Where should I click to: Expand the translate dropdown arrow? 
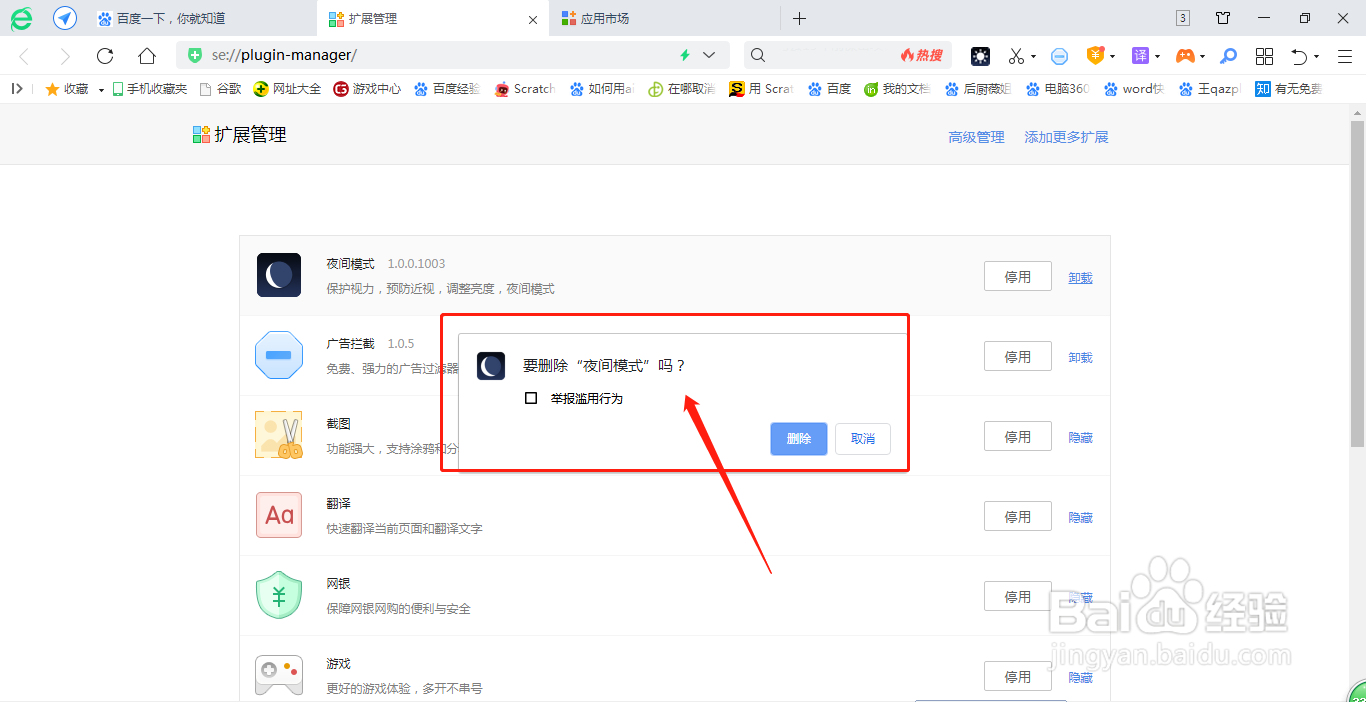pyautogui.click(x=1157, y=57)
